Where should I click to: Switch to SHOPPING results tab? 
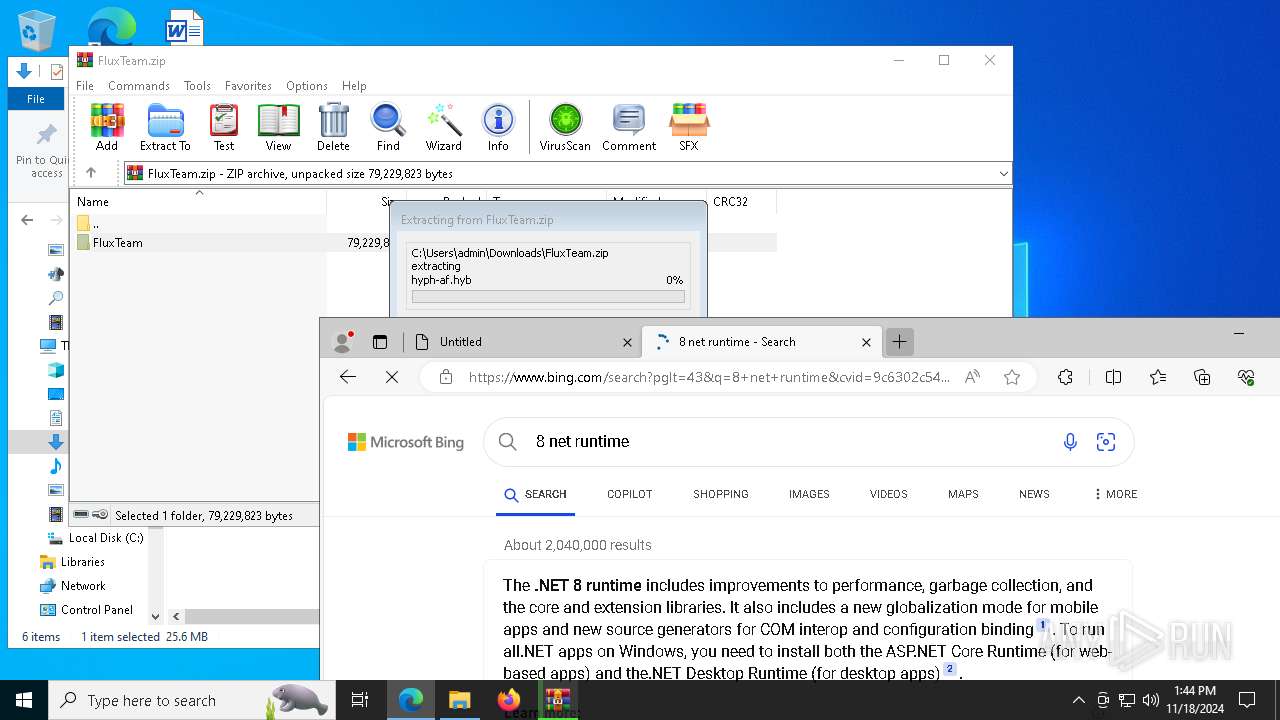(721, 494)
